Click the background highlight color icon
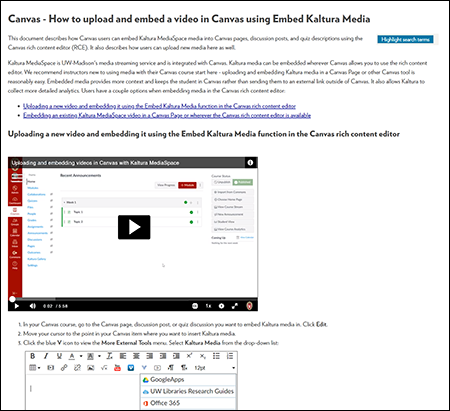This screenshot has height=411, width=450. (x=90, y=356)
